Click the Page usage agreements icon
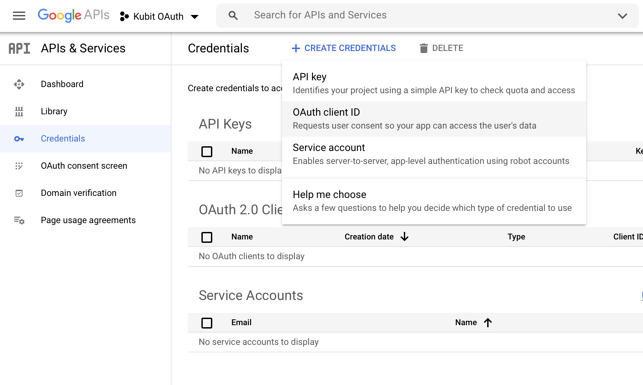This screenshot has width=643, height=385. point(19,220)
